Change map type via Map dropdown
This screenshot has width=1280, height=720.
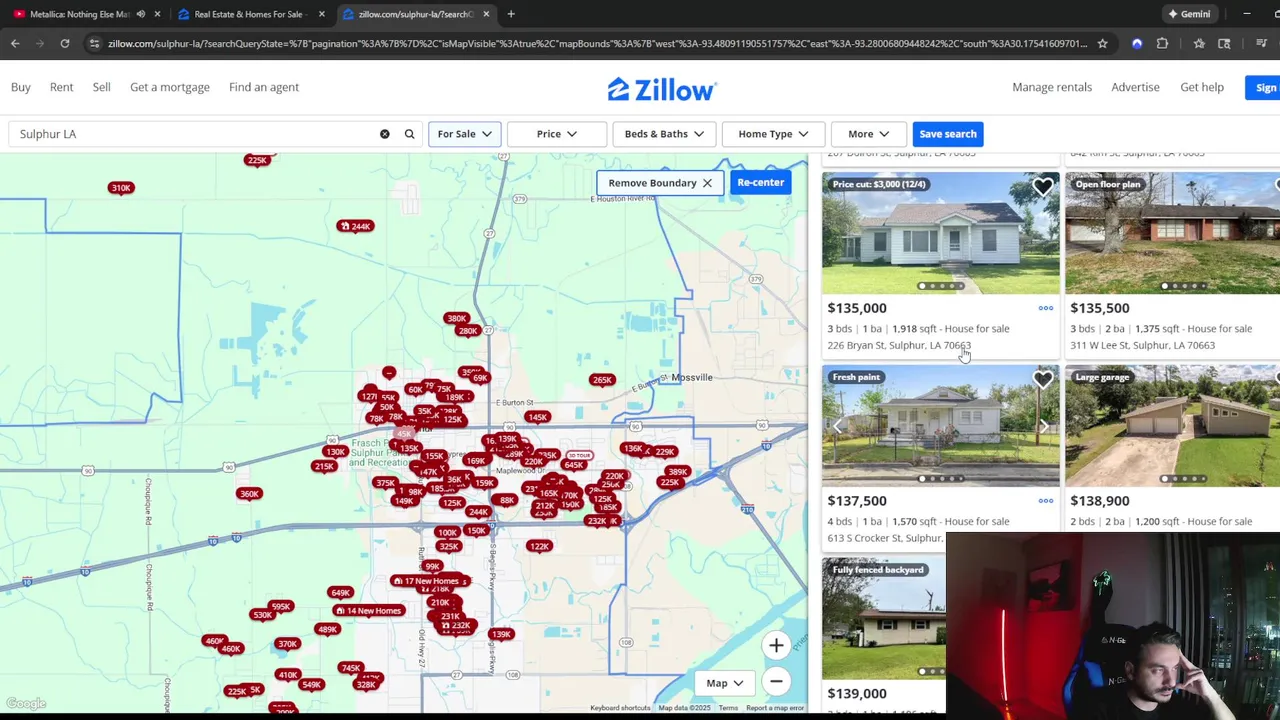click(725, 683)
